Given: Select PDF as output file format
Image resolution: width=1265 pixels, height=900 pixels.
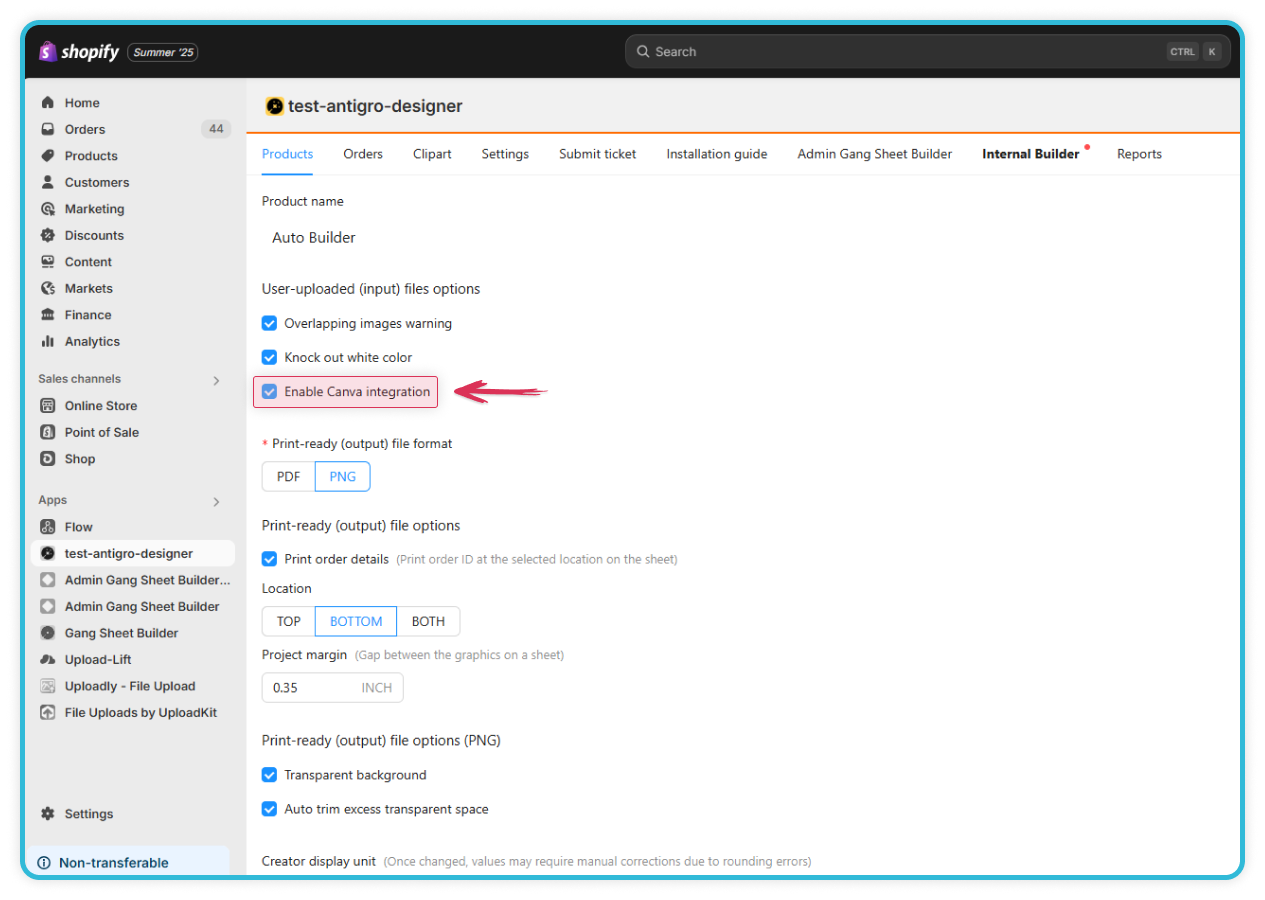Looking at the screenshot, I should click(288, 477).
